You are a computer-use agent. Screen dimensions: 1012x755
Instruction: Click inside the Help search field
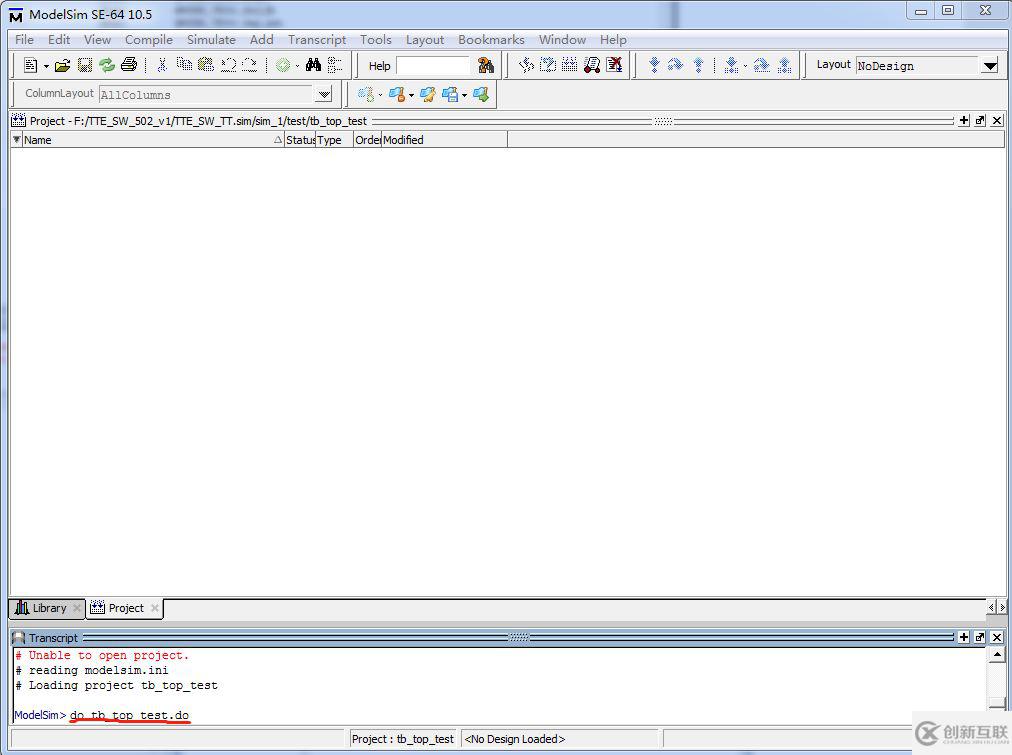(x=434, y=66)
